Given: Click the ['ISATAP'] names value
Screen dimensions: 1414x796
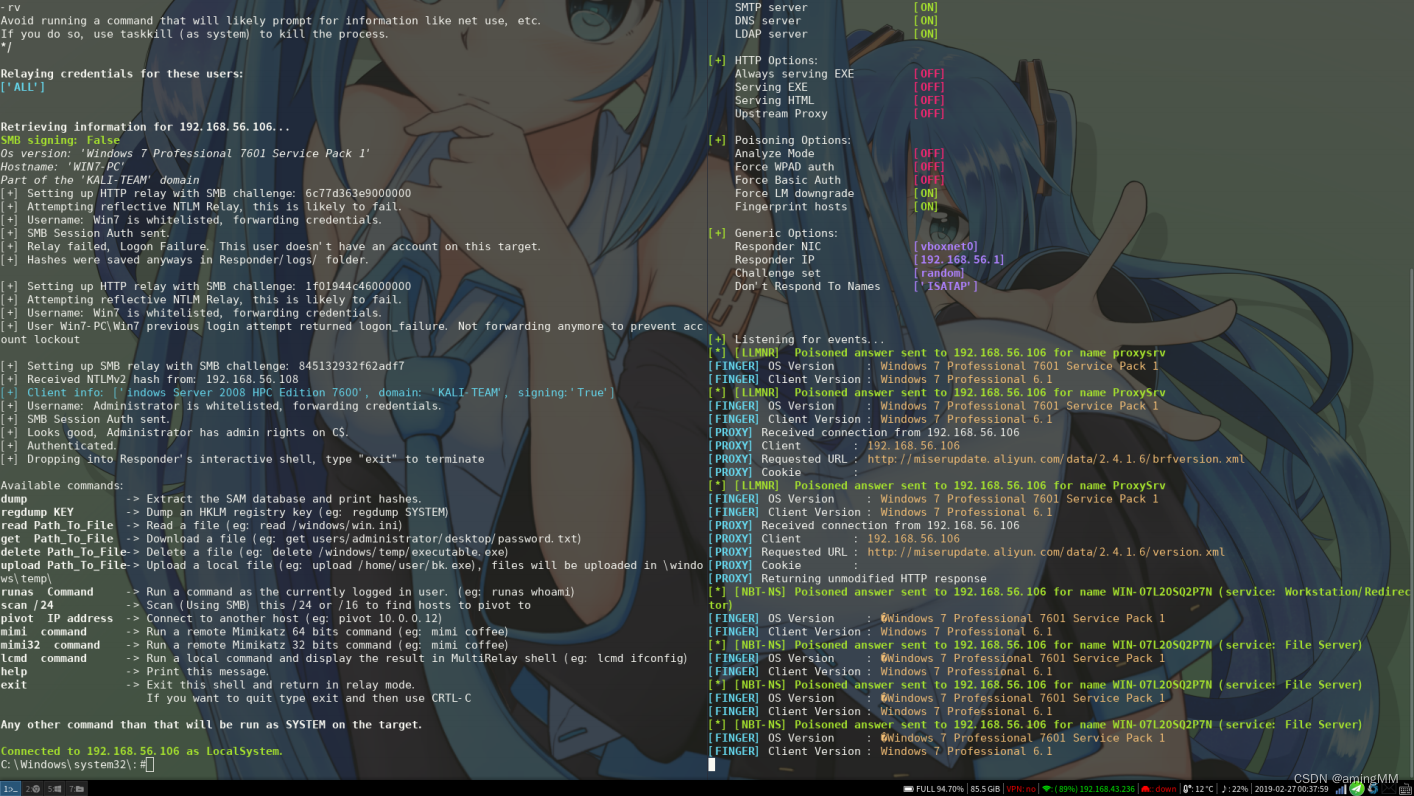Looking at the screenshot, I should [x=946, y=286].
